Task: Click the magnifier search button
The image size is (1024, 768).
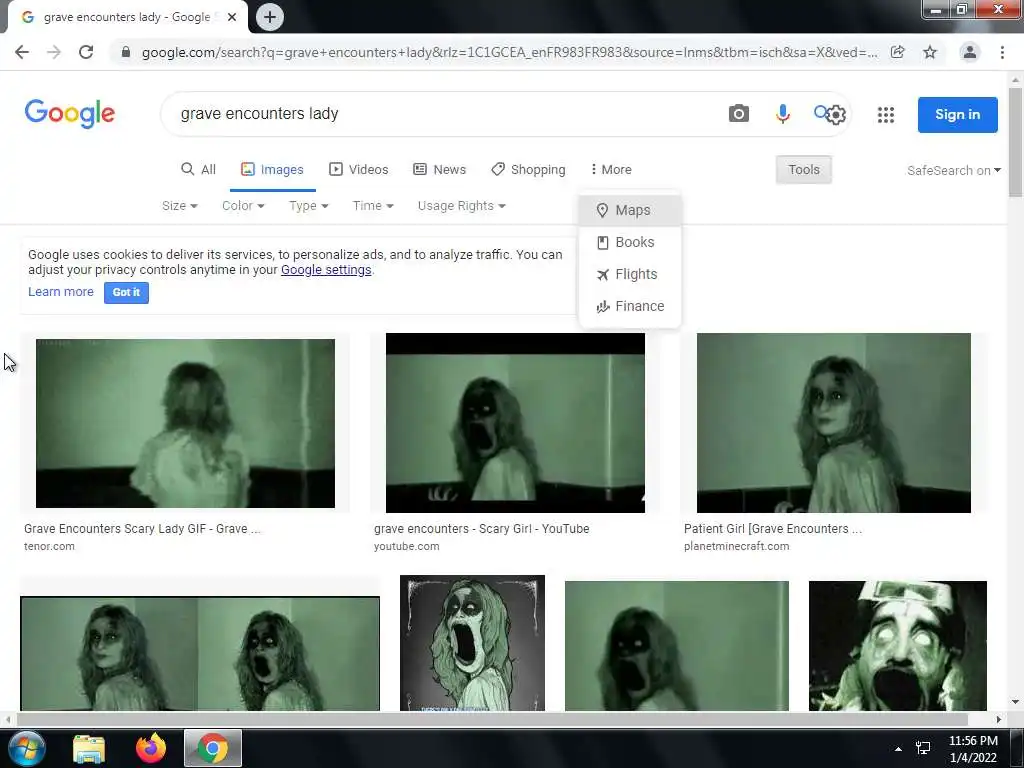Action: pyautogui.click(x=820, y=112)
